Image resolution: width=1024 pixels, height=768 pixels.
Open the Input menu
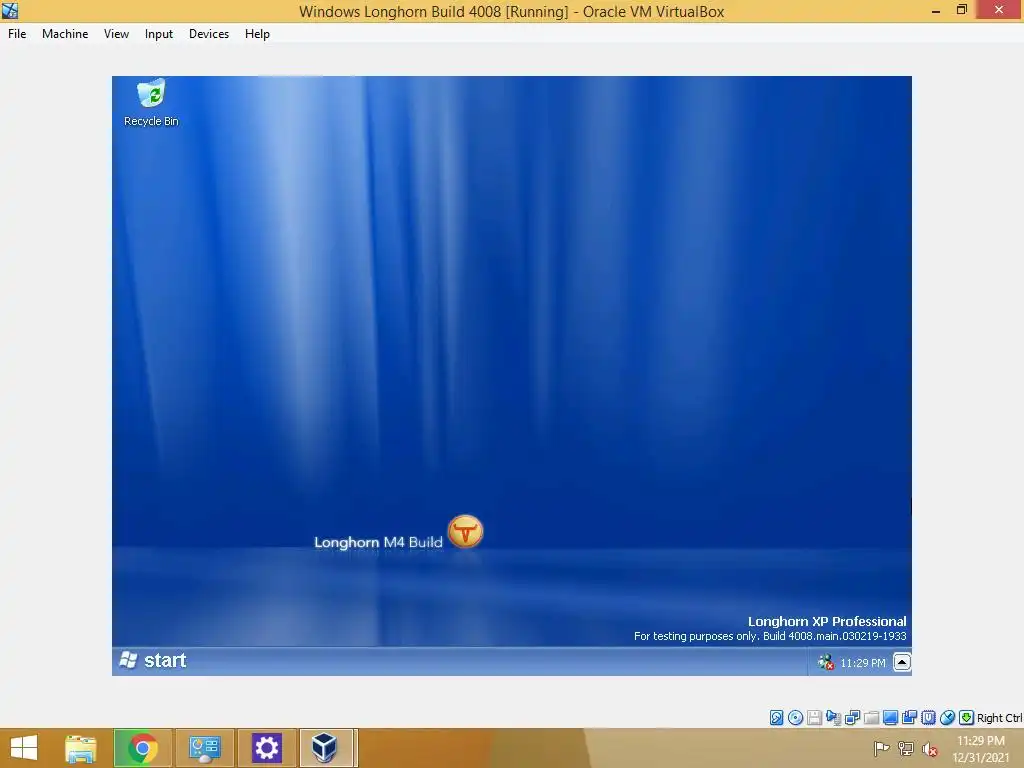[x=159, y=34]
